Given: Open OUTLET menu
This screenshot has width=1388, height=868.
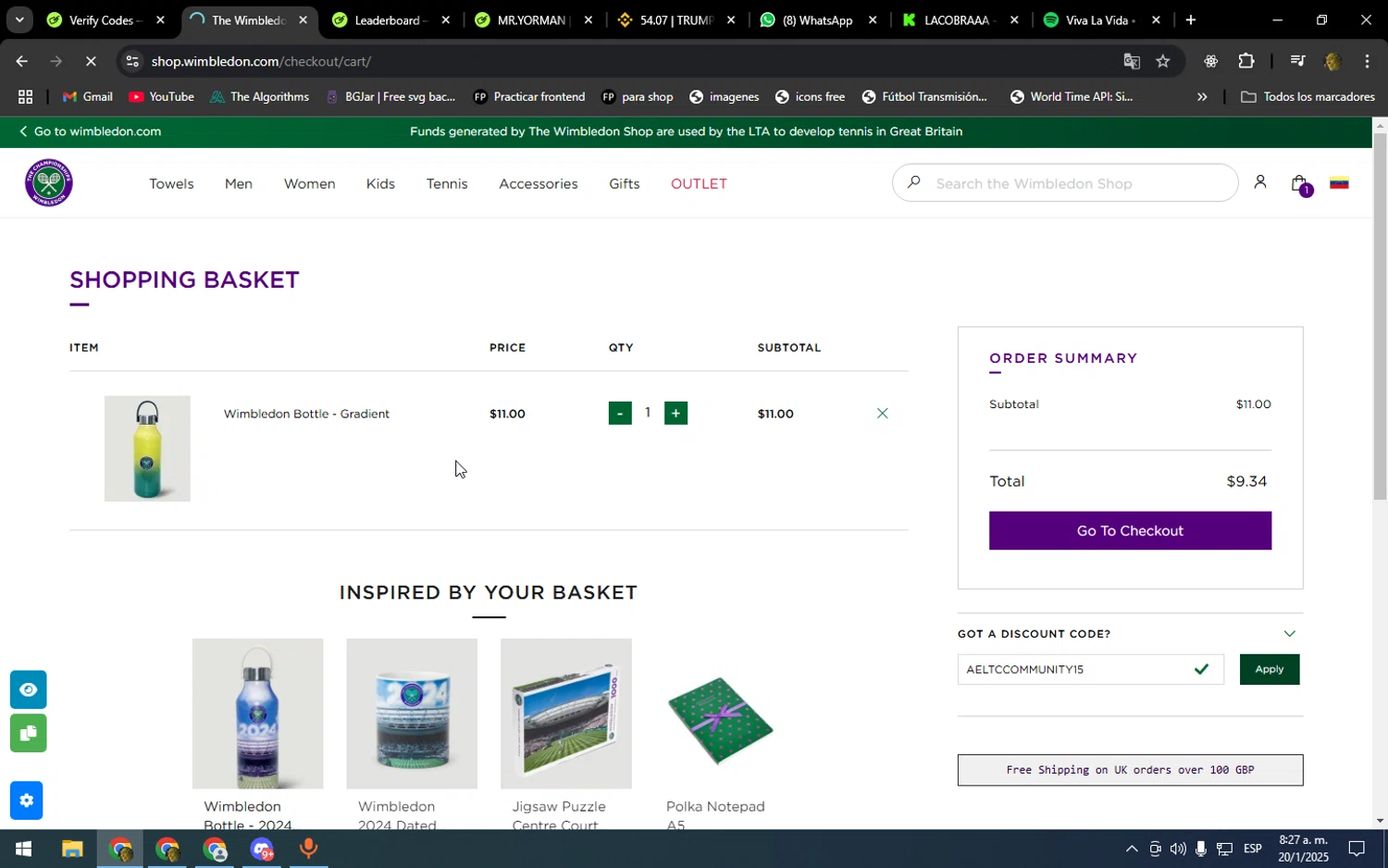Looking at the screenshot, I should coord(699,183).
